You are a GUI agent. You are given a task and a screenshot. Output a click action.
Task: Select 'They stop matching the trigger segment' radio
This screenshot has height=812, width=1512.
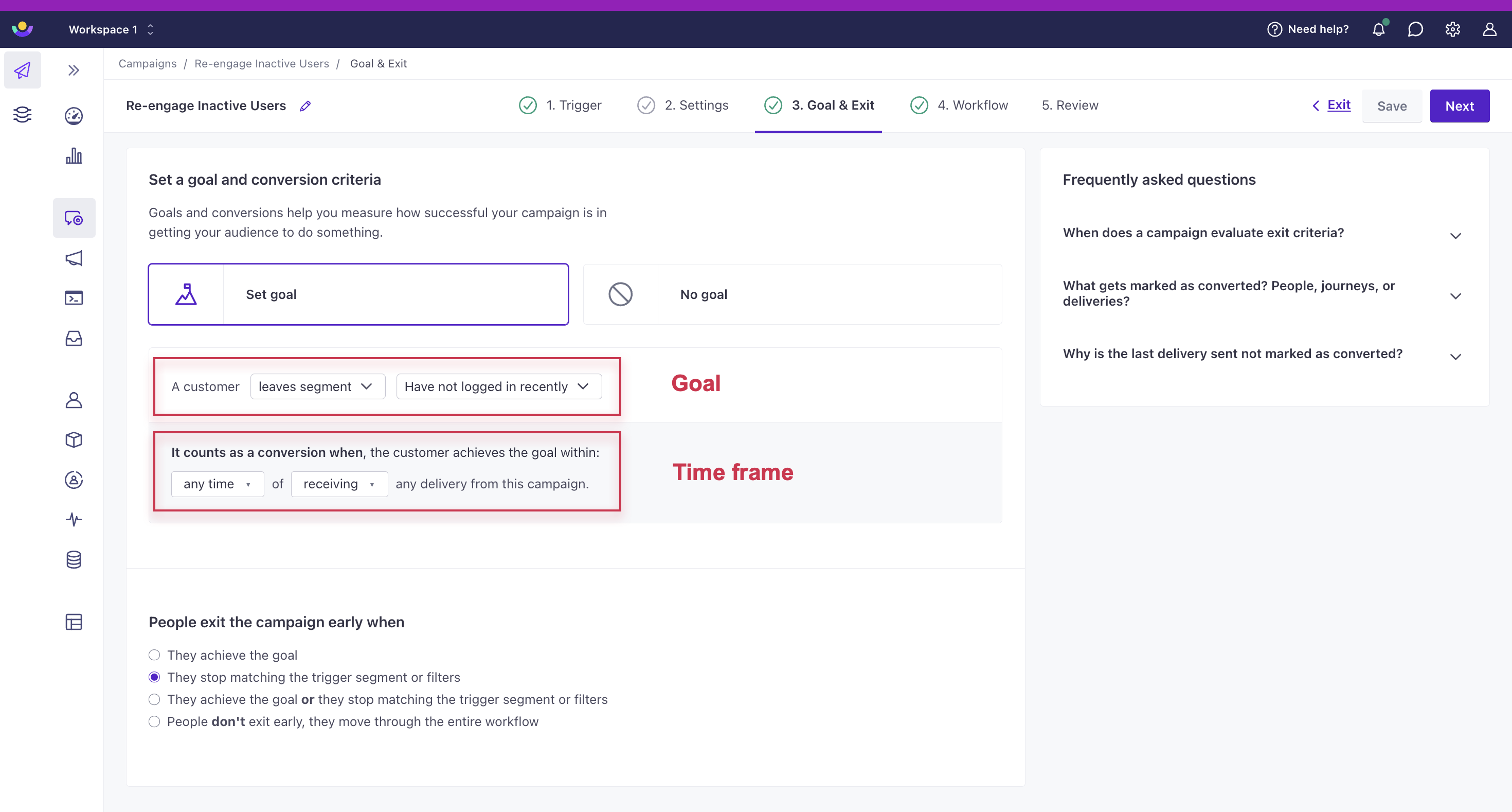(x=154, y=677)
